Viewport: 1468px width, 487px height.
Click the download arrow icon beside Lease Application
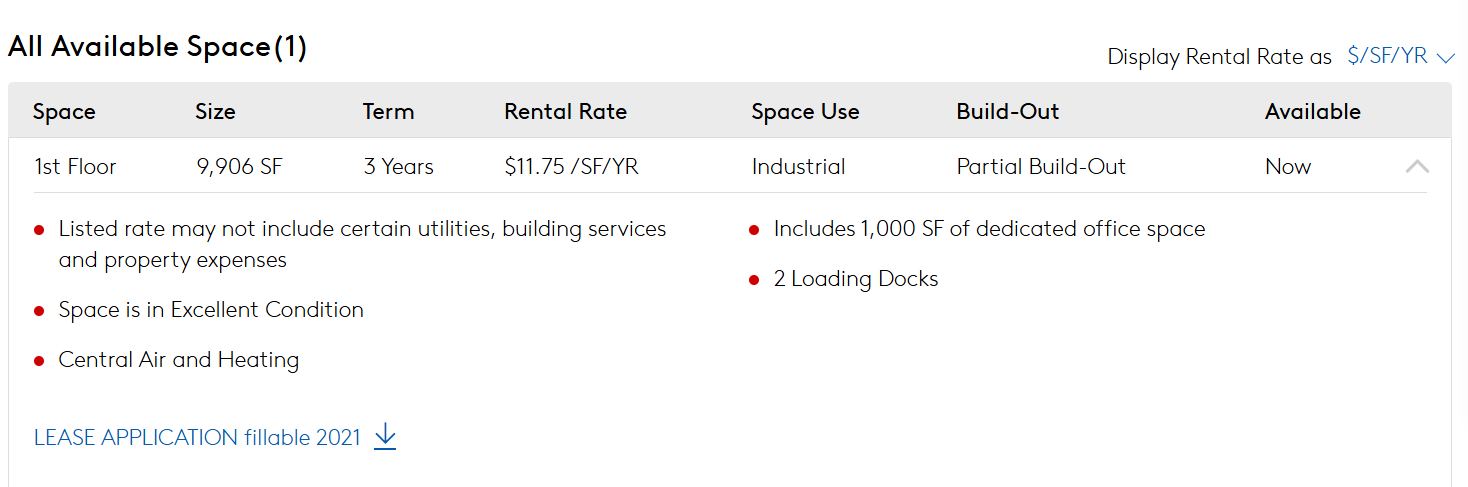tap(385, 437)
